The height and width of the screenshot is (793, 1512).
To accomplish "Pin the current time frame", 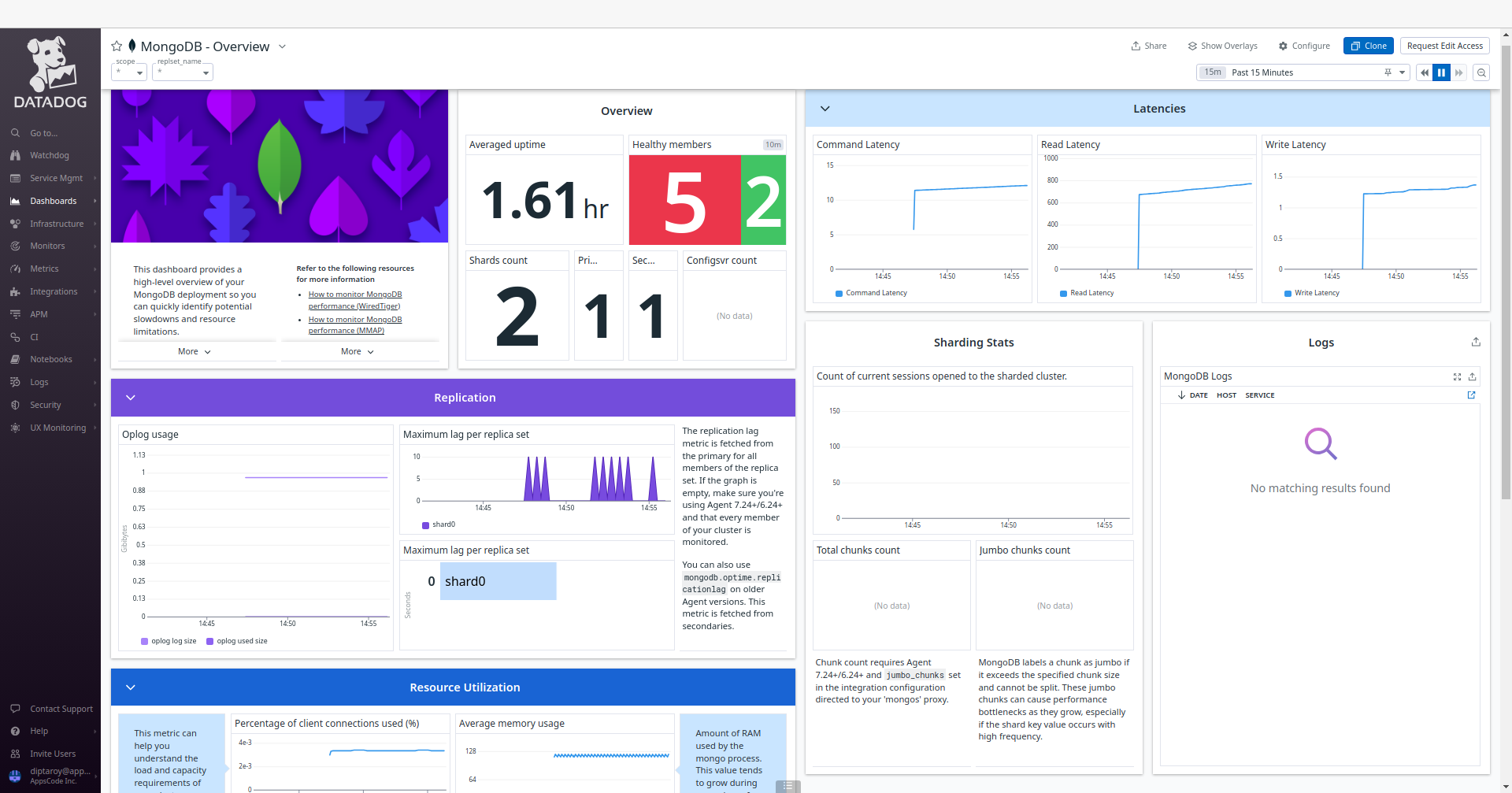I will pyautogui.click(x=1387, y=72).
